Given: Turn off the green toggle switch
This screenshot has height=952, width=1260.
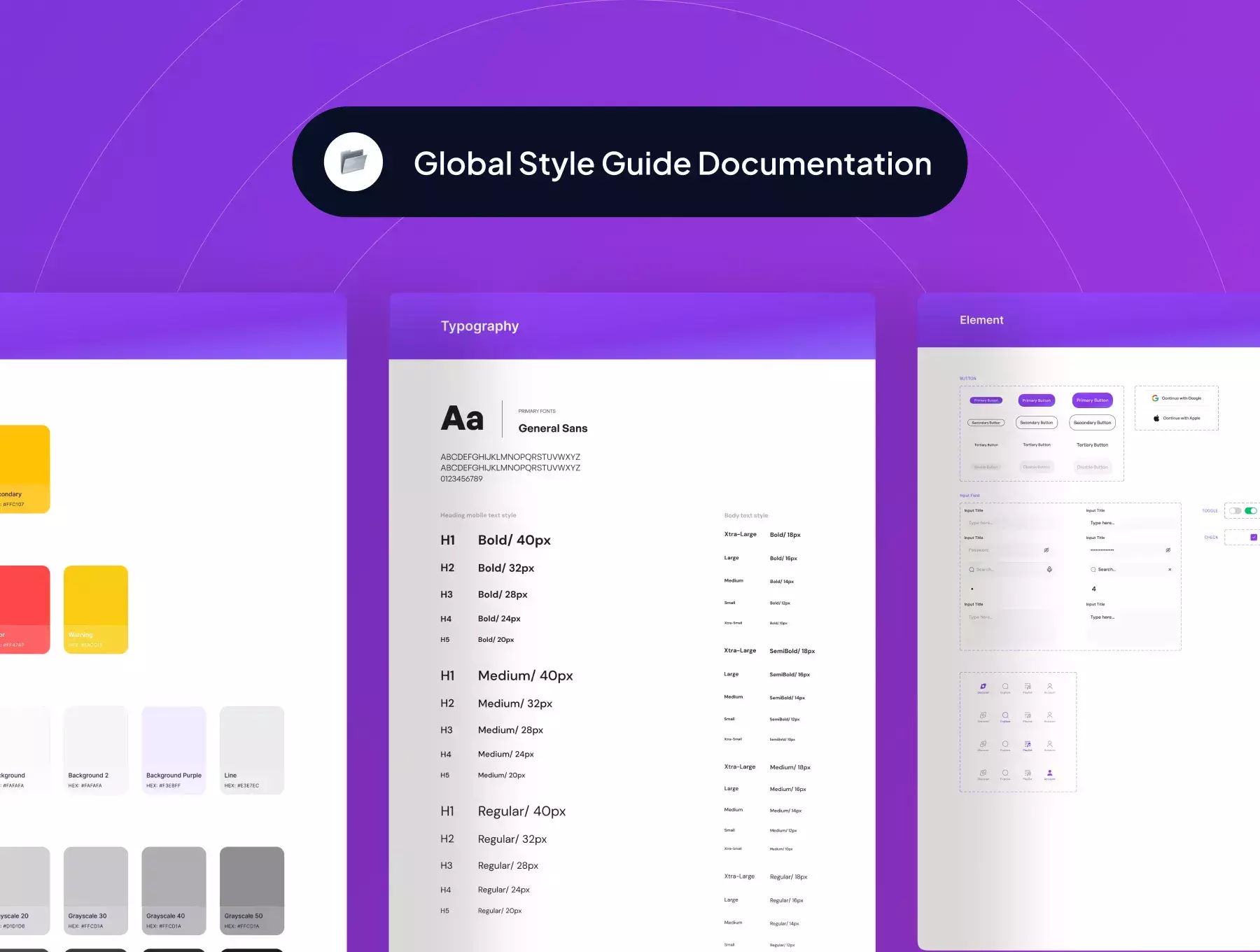Looking at the screenshot, I should pyautogui.click(x=1251, y=511).
